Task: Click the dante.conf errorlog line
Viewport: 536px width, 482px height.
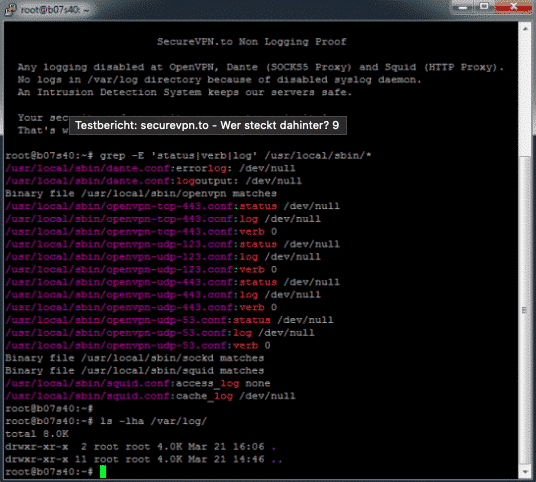Action: tap(150, 169)
